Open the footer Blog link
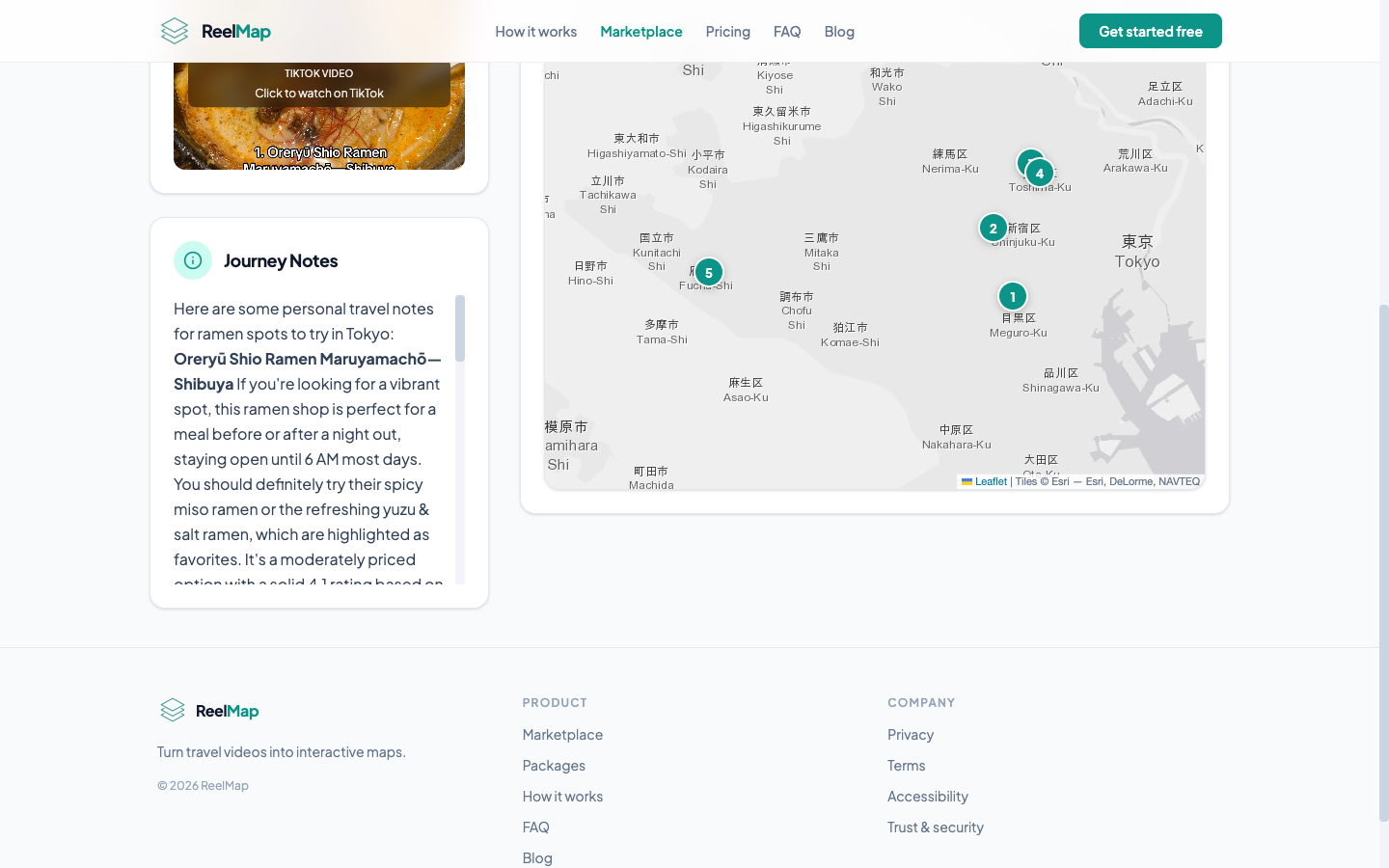The image size is (1389, 868). 537,857
